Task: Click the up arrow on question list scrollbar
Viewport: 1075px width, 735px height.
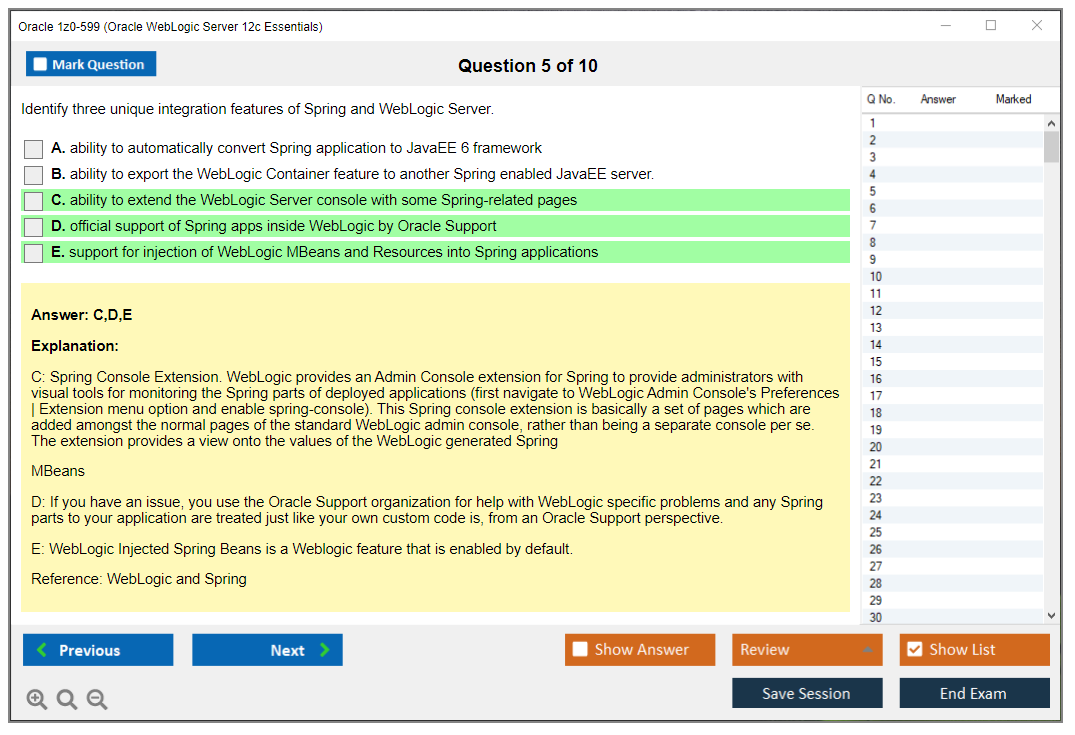Action: tap(1051, 121)
